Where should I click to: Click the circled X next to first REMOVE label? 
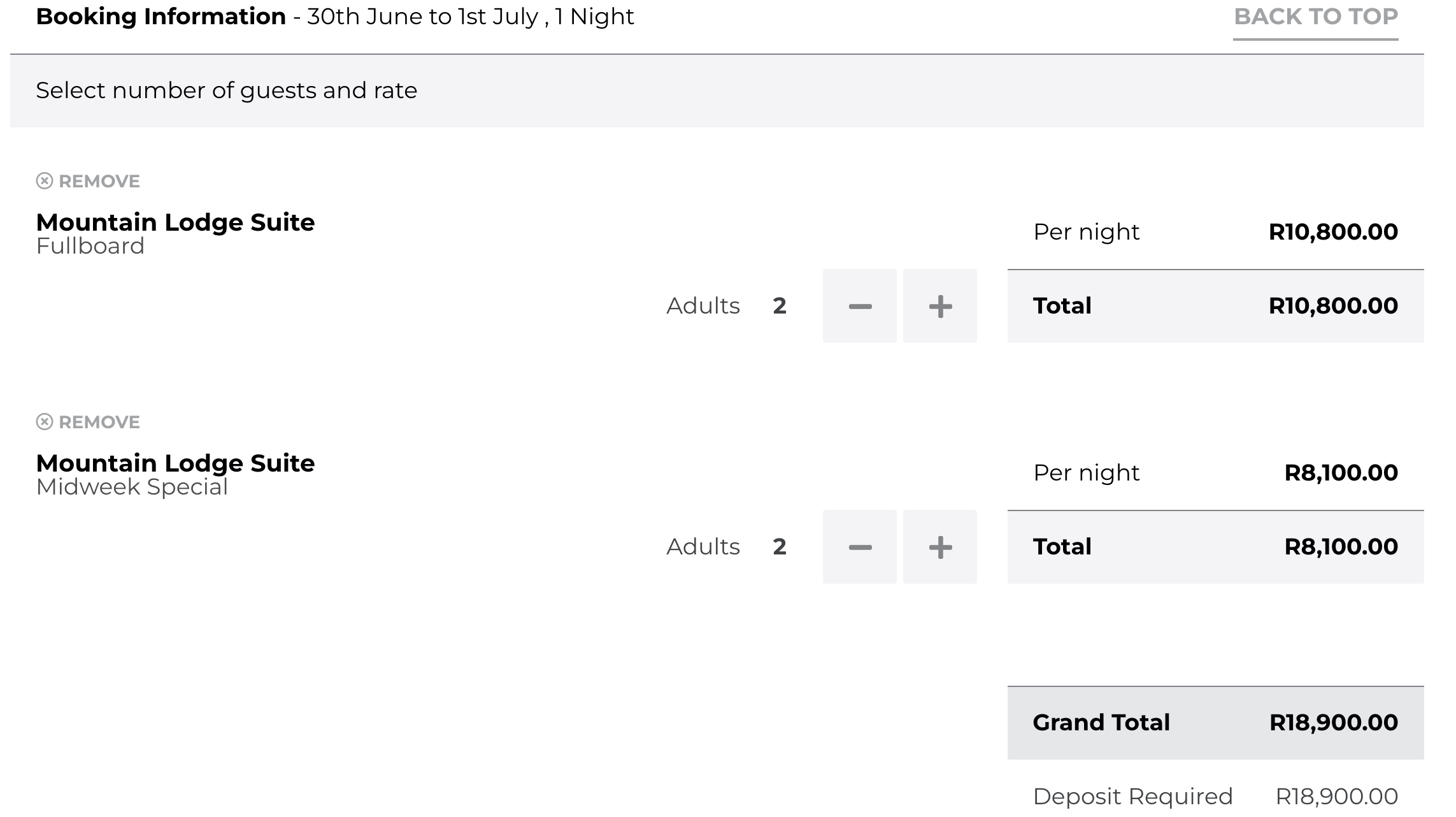point(43,180)
